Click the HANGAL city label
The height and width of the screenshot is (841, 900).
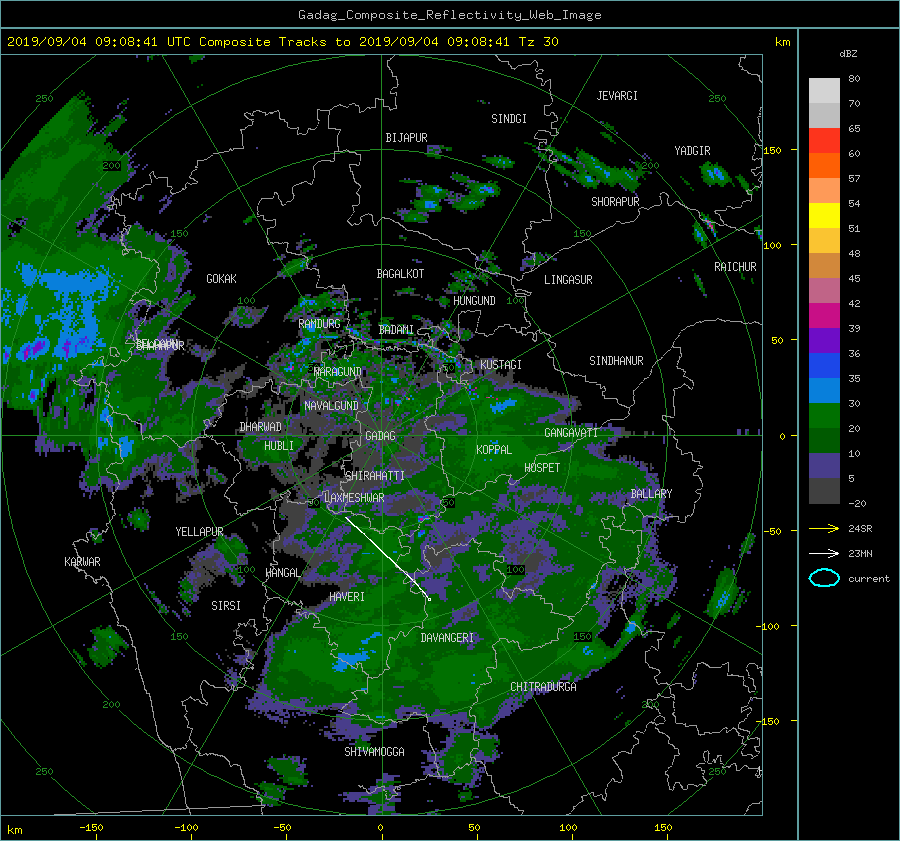pyautogui.click(x=282, y=573)
